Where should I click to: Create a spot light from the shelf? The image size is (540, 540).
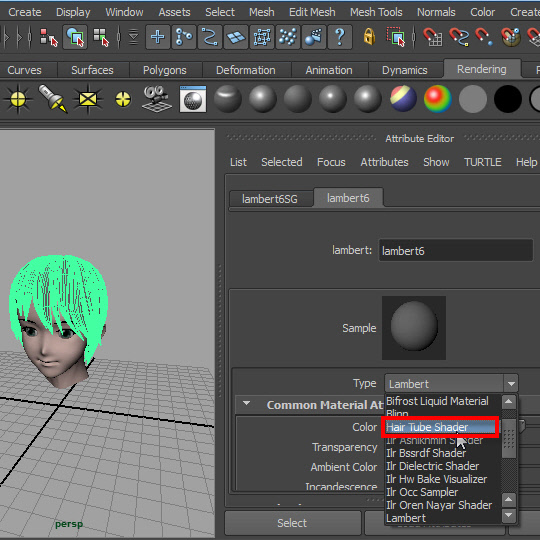click(53, 99)
